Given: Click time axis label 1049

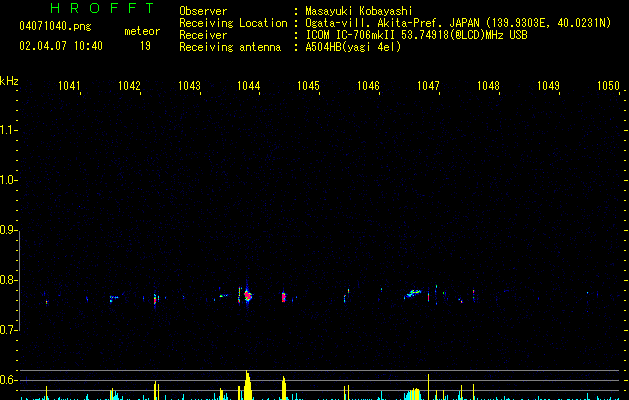Looking at the screenshot, I should [548, 86].
